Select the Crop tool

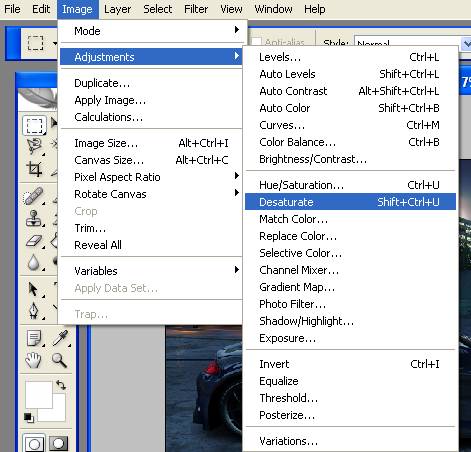click(34, 169)
